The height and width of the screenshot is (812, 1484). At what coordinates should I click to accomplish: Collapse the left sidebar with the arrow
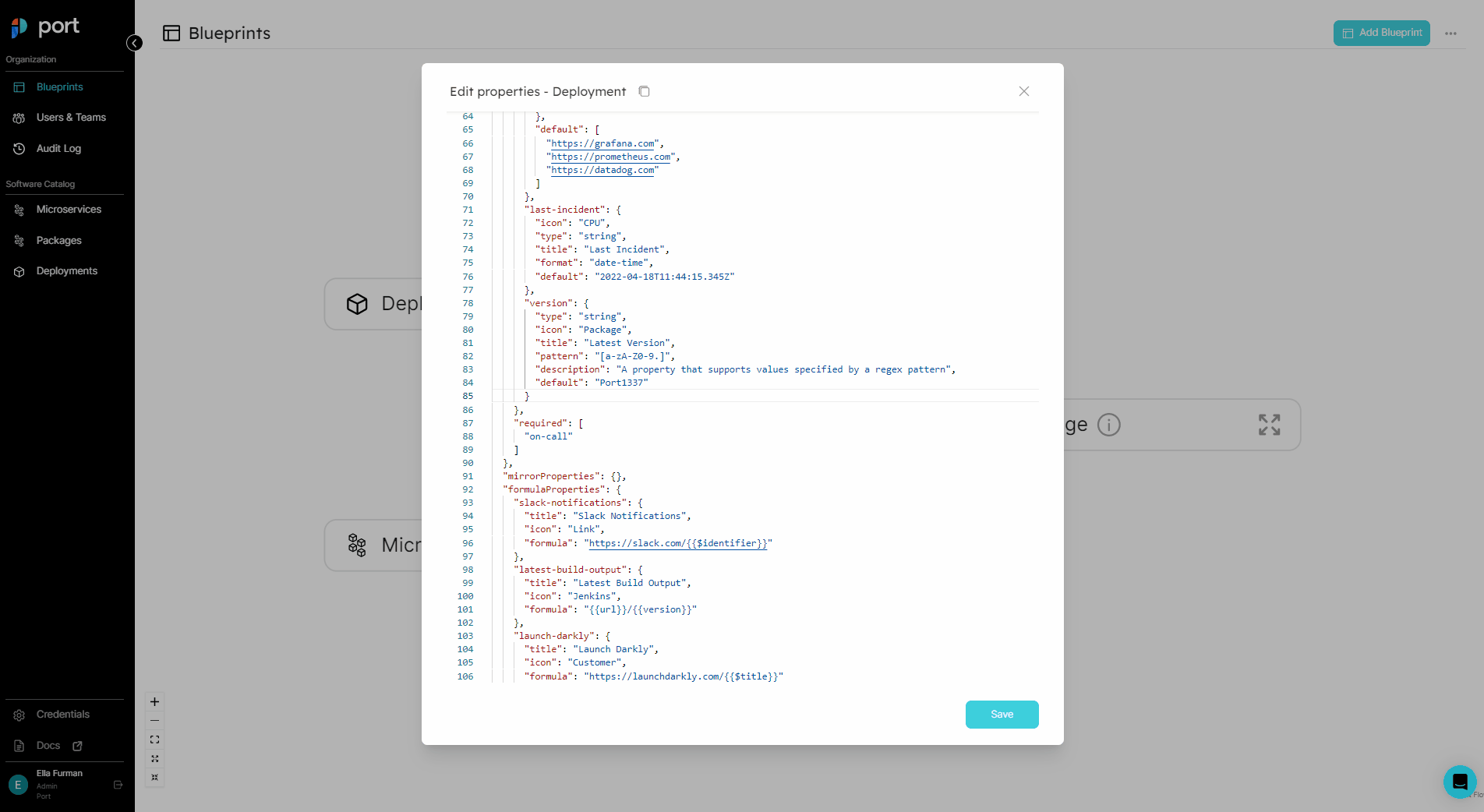pos(135,43)
